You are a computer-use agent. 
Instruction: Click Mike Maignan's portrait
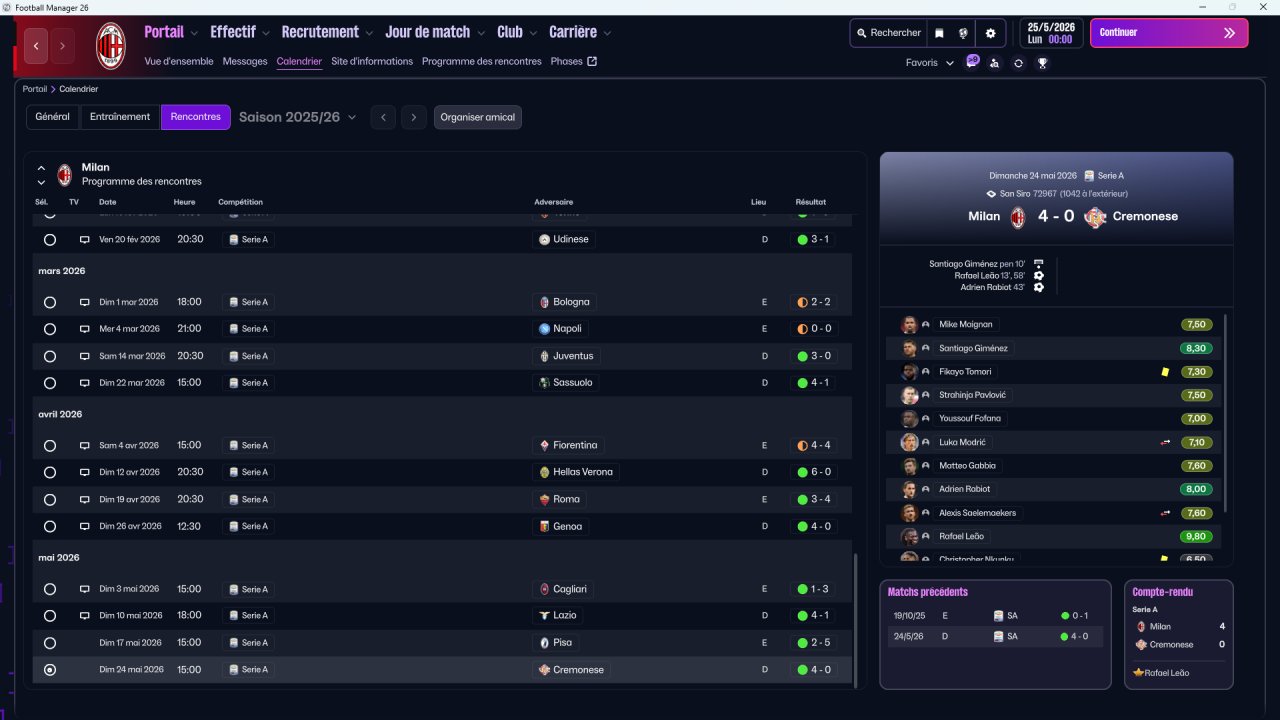pos(909,325)
